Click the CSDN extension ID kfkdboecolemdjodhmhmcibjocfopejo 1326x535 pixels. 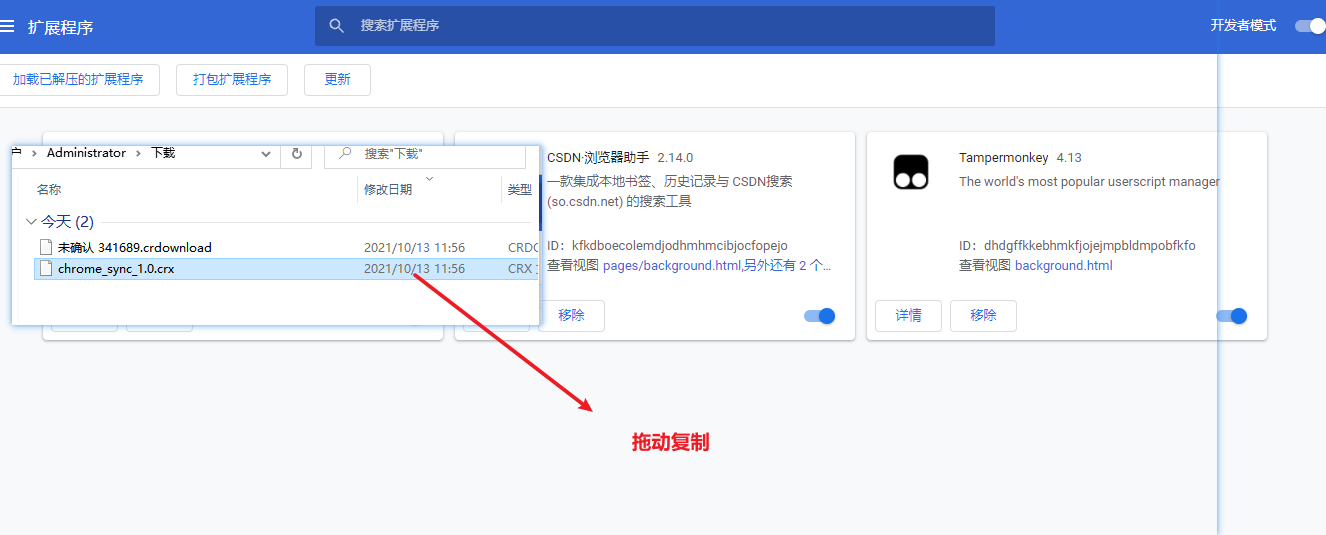[x=680, y=246]
